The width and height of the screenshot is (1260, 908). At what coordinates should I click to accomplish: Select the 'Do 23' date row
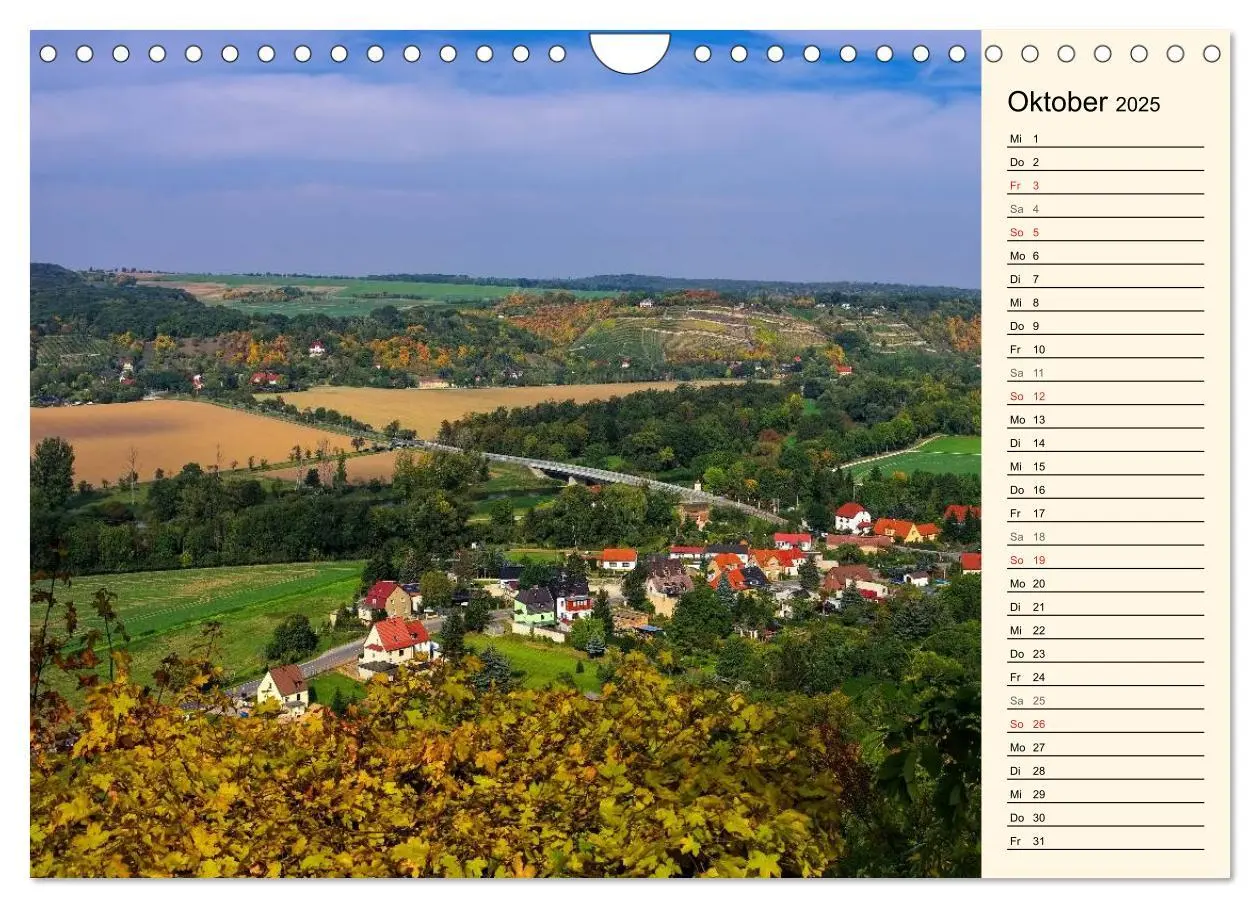click(1105, 653)
